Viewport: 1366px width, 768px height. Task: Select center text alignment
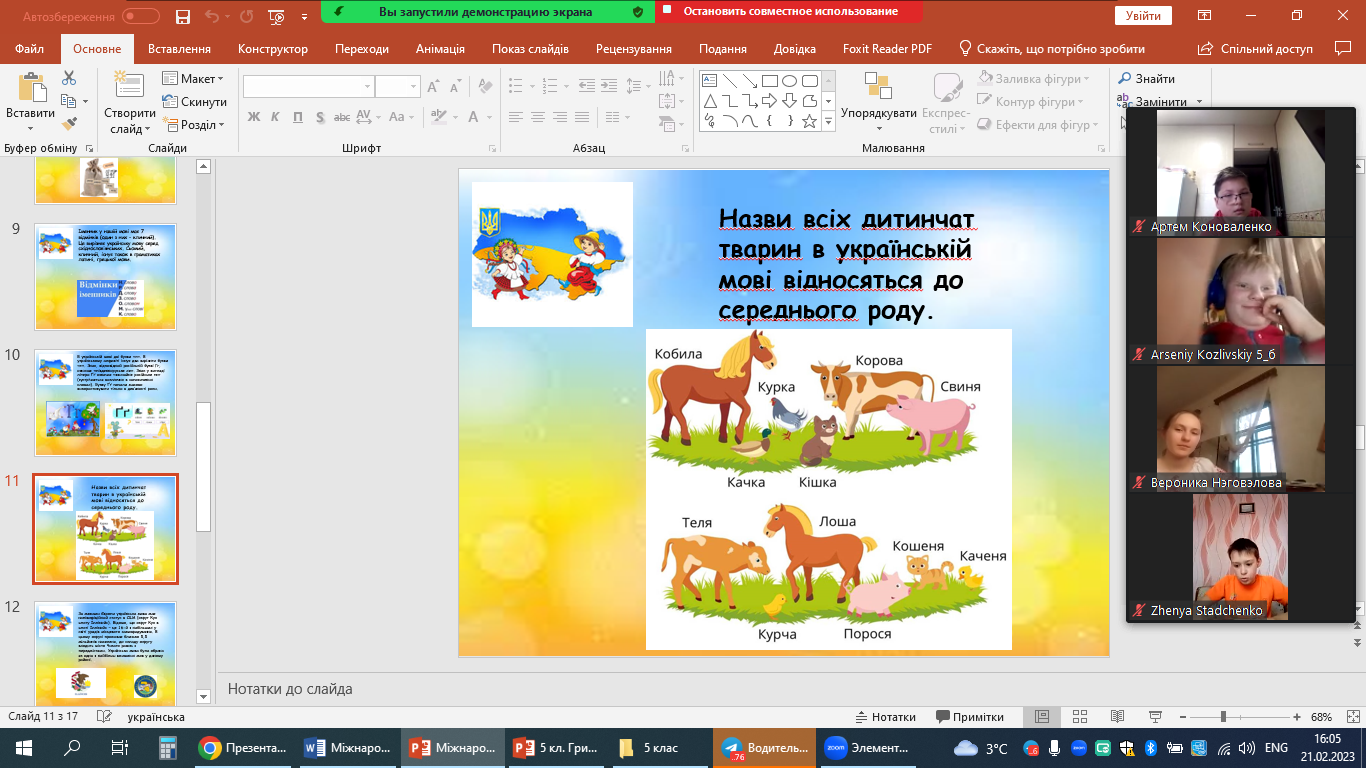[x=538, y=117]
